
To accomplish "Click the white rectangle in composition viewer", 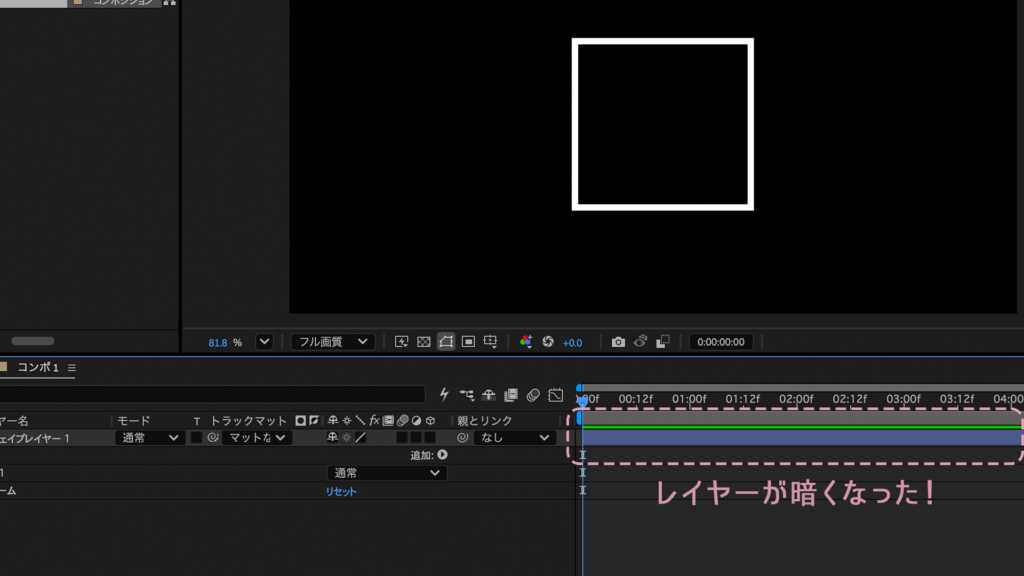I will (x=662, y=124).
